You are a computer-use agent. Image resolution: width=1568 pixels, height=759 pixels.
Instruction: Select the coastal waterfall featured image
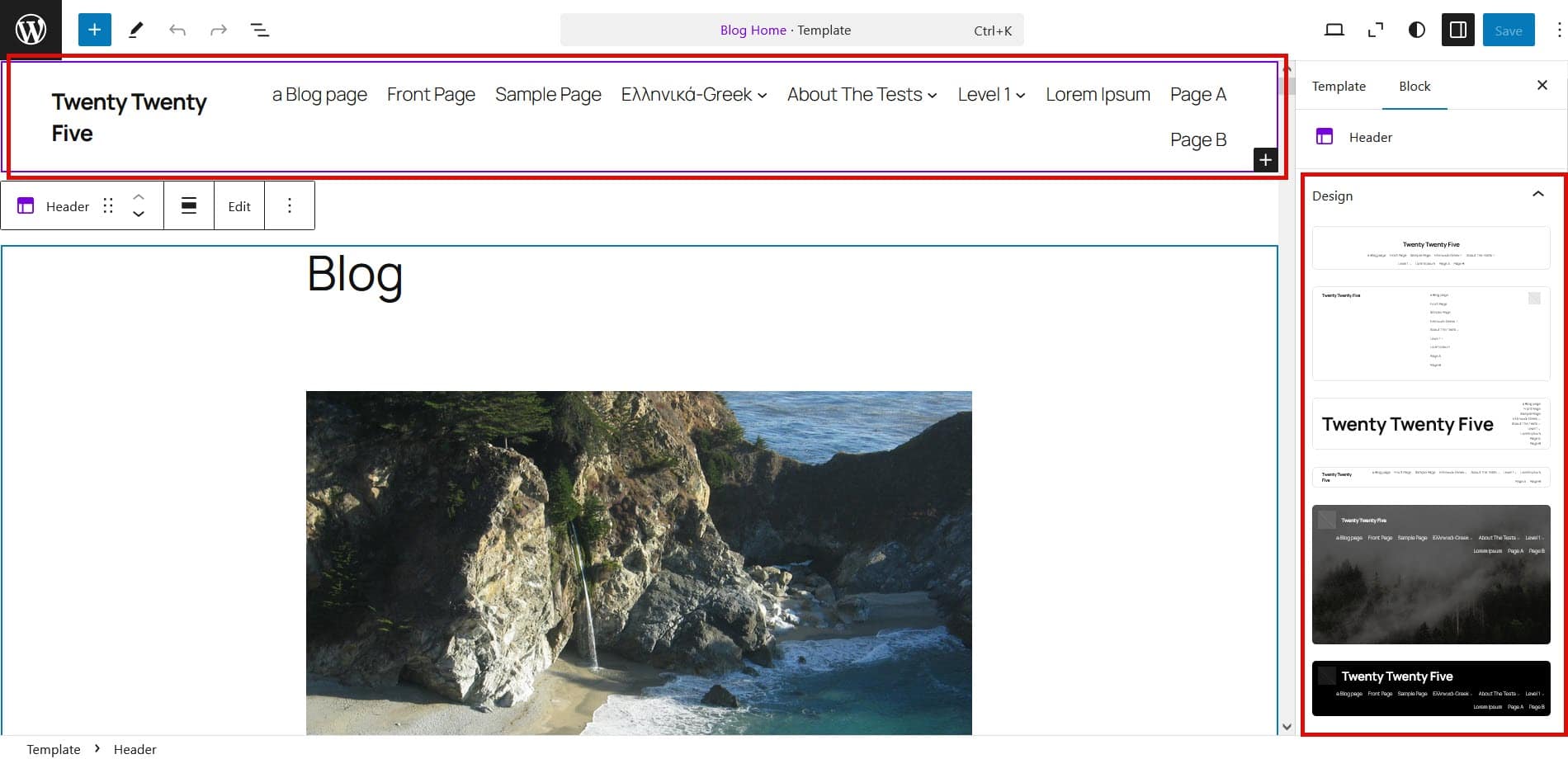click(x=639, y=563)
